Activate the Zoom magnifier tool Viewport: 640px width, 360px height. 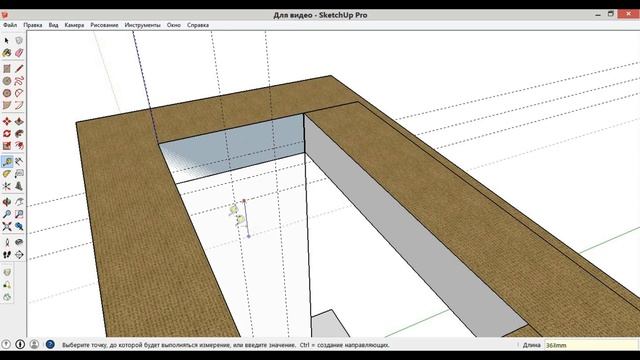pyautogui.click(x=7, y=214)
